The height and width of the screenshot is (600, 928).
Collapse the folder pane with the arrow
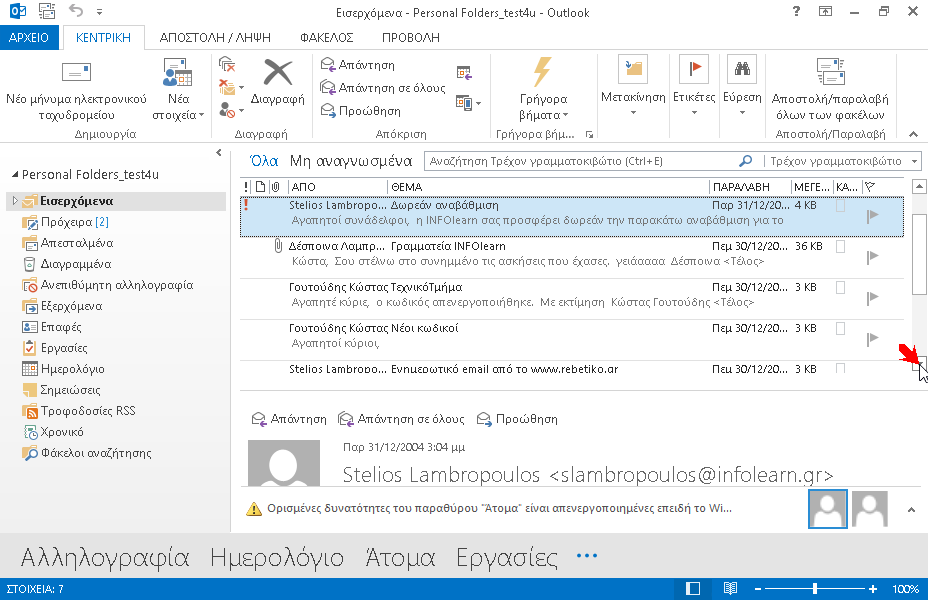point(219,153)
